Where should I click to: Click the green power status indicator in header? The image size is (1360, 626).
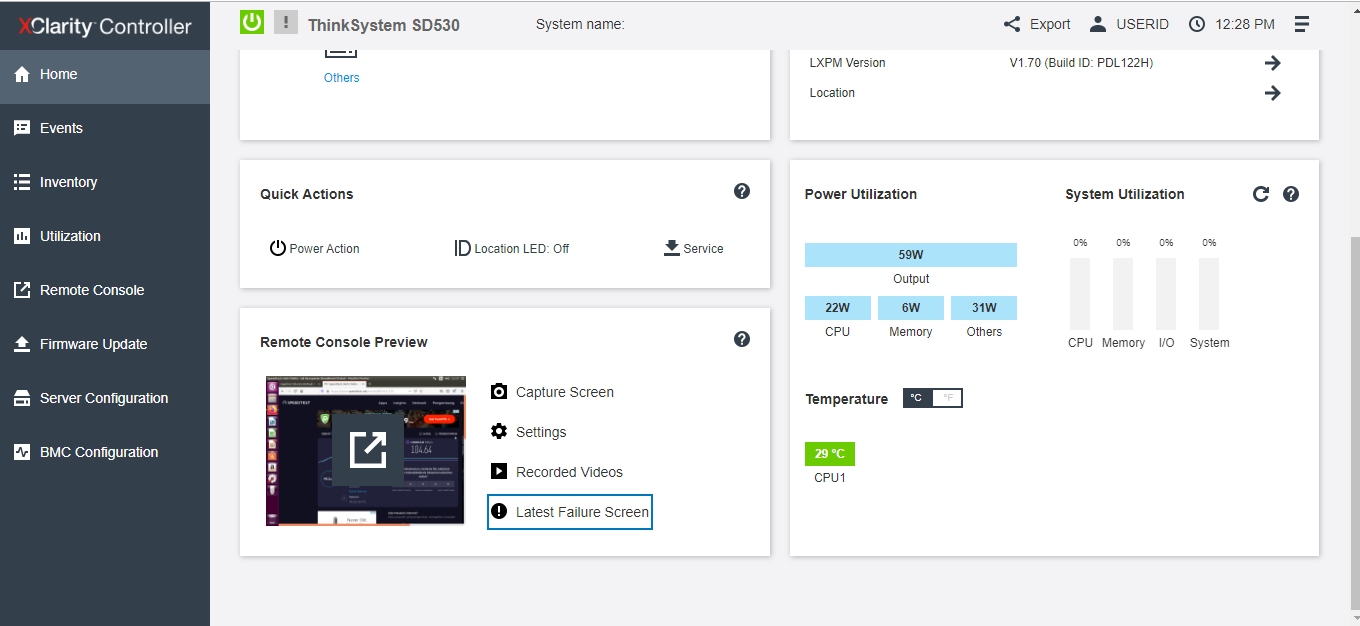[x=251, y=21]
